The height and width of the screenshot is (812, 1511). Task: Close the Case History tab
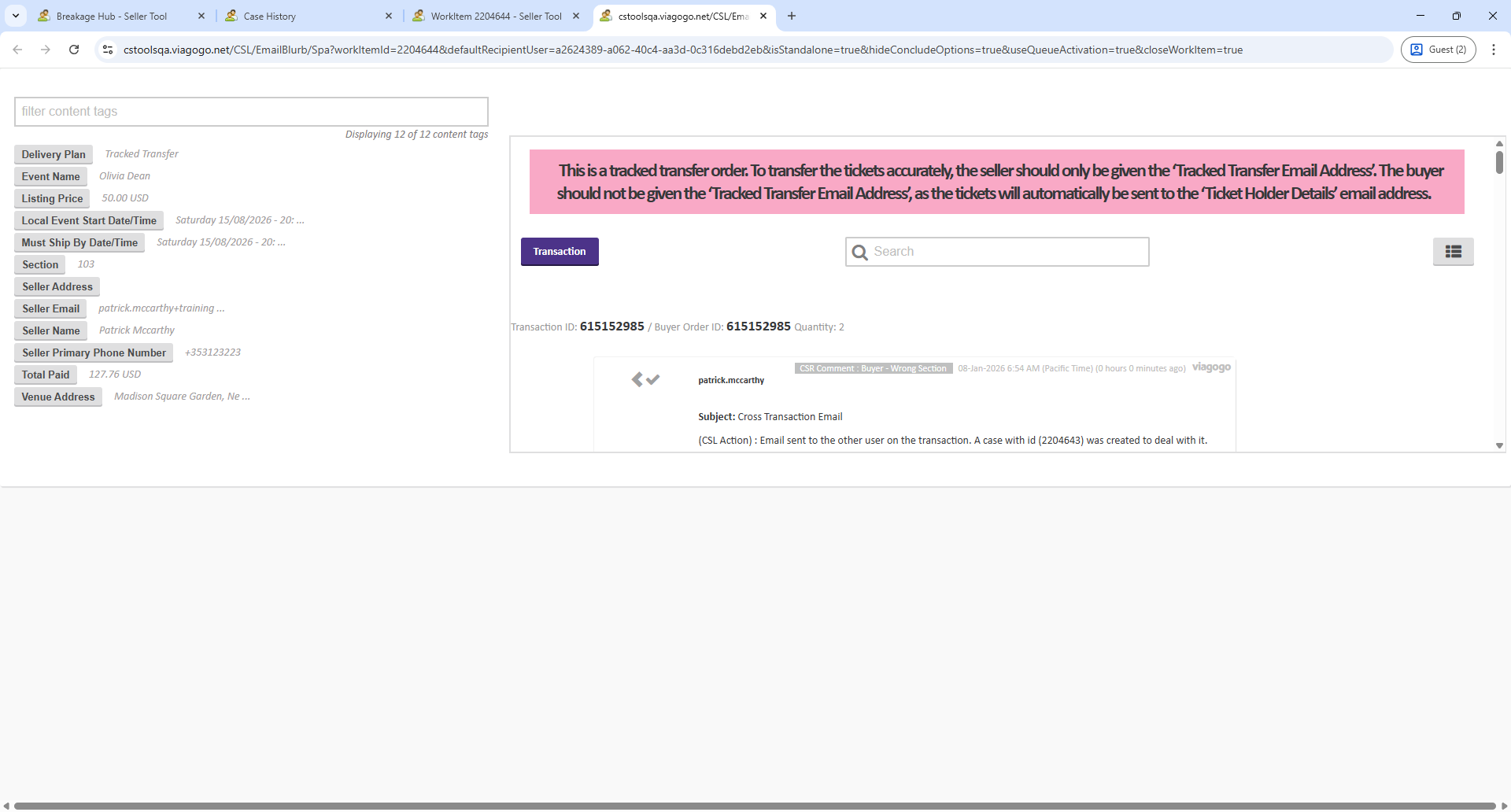pos(389,16)
